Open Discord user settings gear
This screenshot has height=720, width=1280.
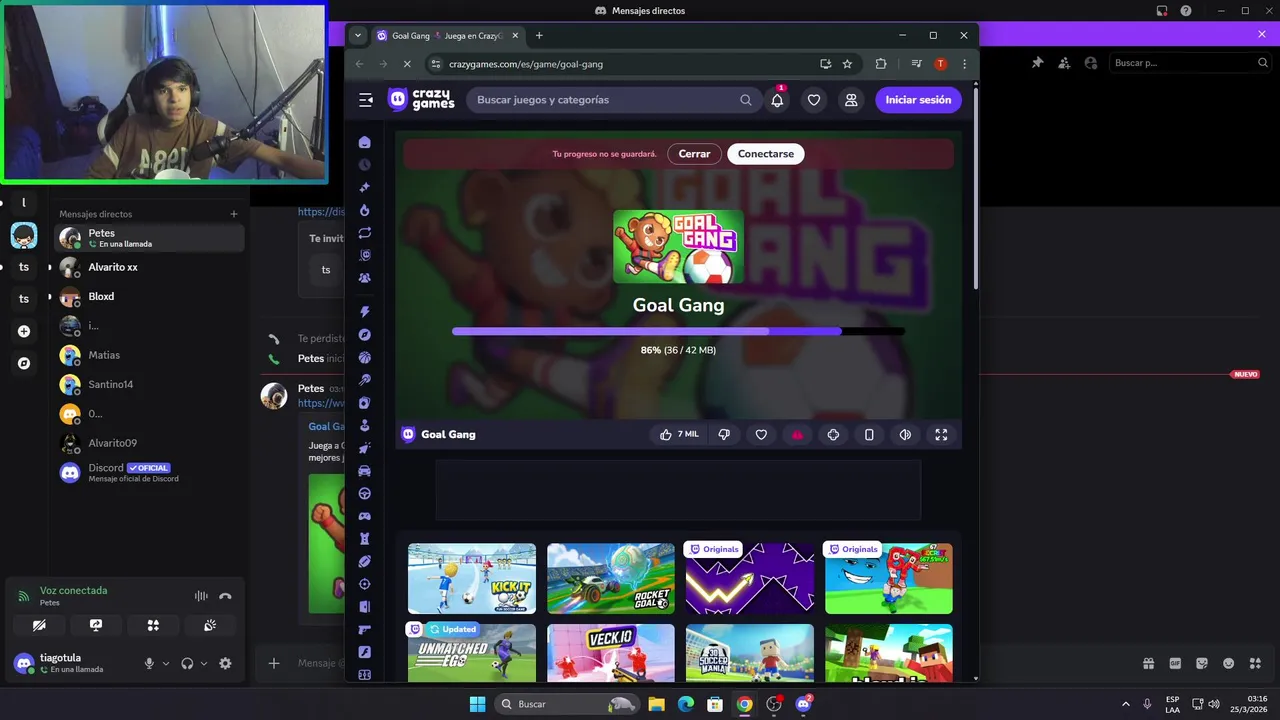[x=225, y=663]
